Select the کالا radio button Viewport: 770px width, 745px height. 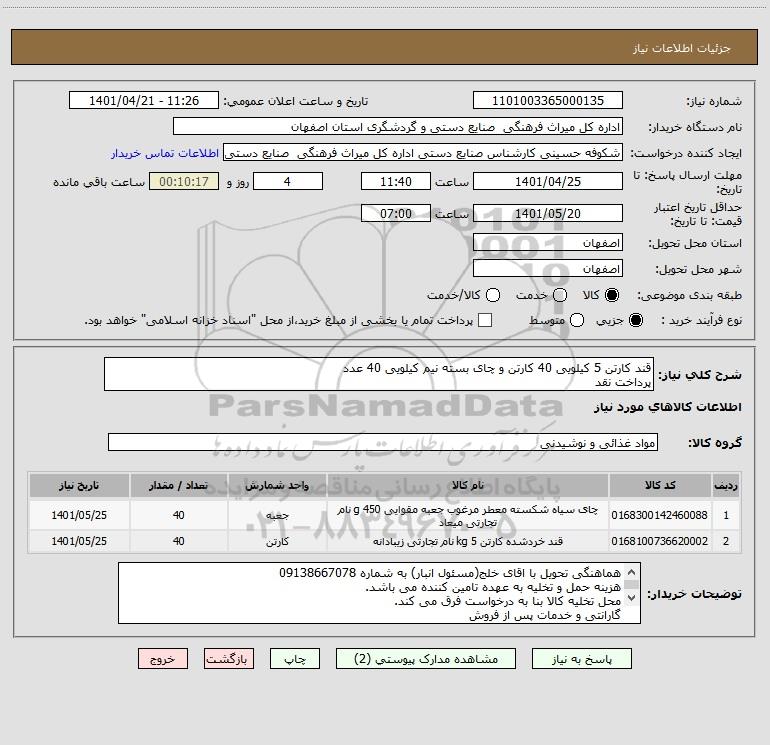612,295
